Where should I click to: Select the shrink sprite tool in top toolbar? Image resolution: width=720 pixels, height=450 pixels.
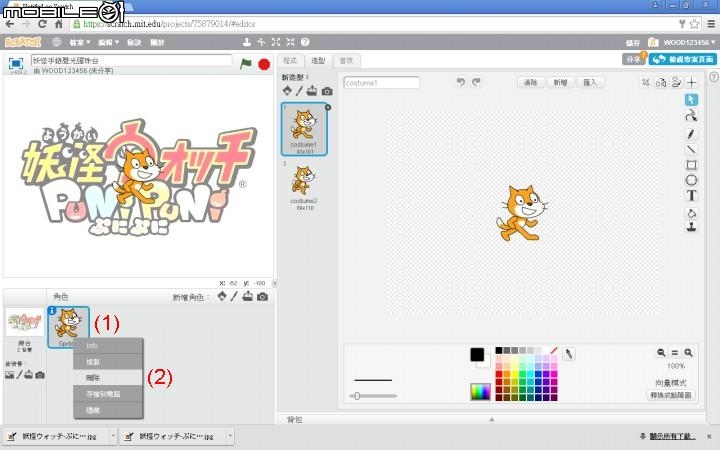[x=291, y=42]
